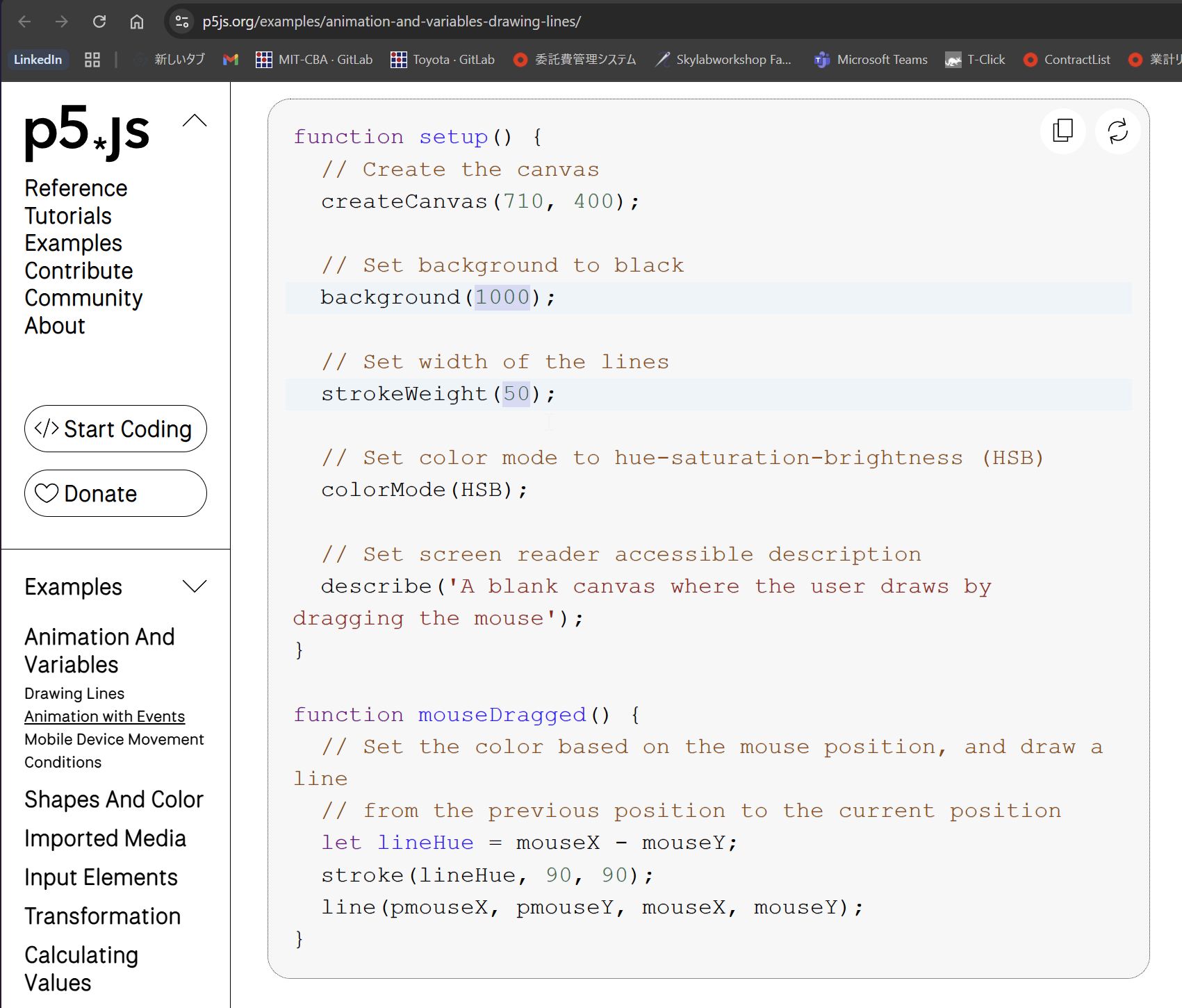The height and width of the screenshot is (1008, 1182).
Task: Click the 400 canvas height value
Action: [593, 201]
